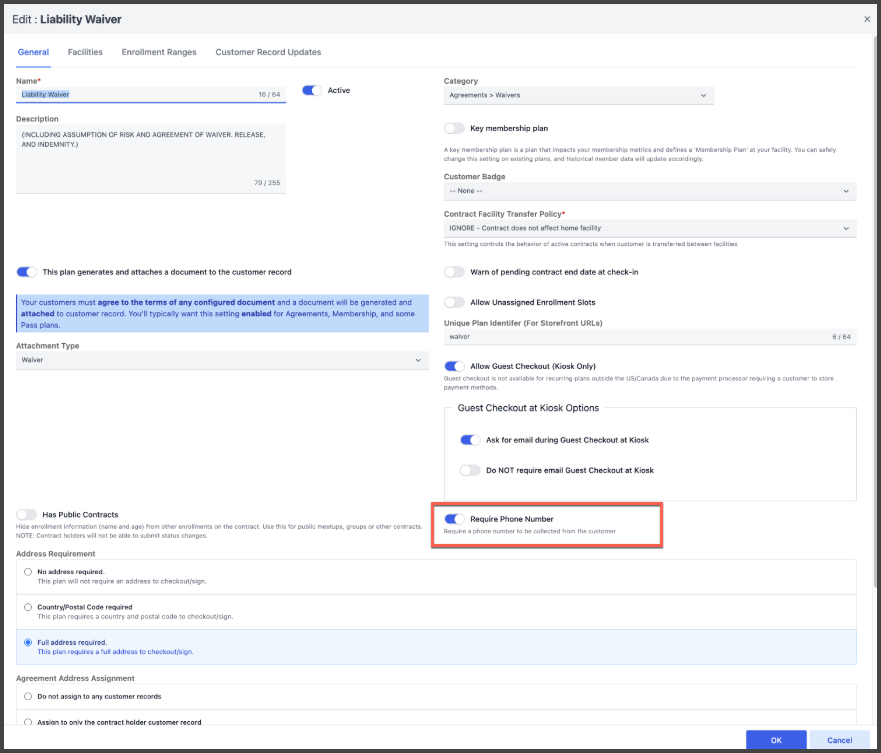881x753 pixels.
Task: Switch to the Facilities tab
Action: (x=85, y=52)
